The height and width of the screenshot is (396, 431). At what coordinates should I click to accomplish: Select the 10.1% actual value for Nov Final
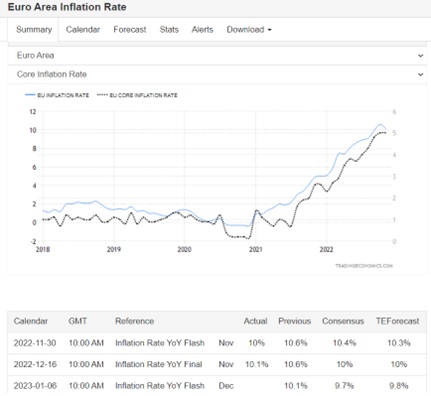point(257,364)
